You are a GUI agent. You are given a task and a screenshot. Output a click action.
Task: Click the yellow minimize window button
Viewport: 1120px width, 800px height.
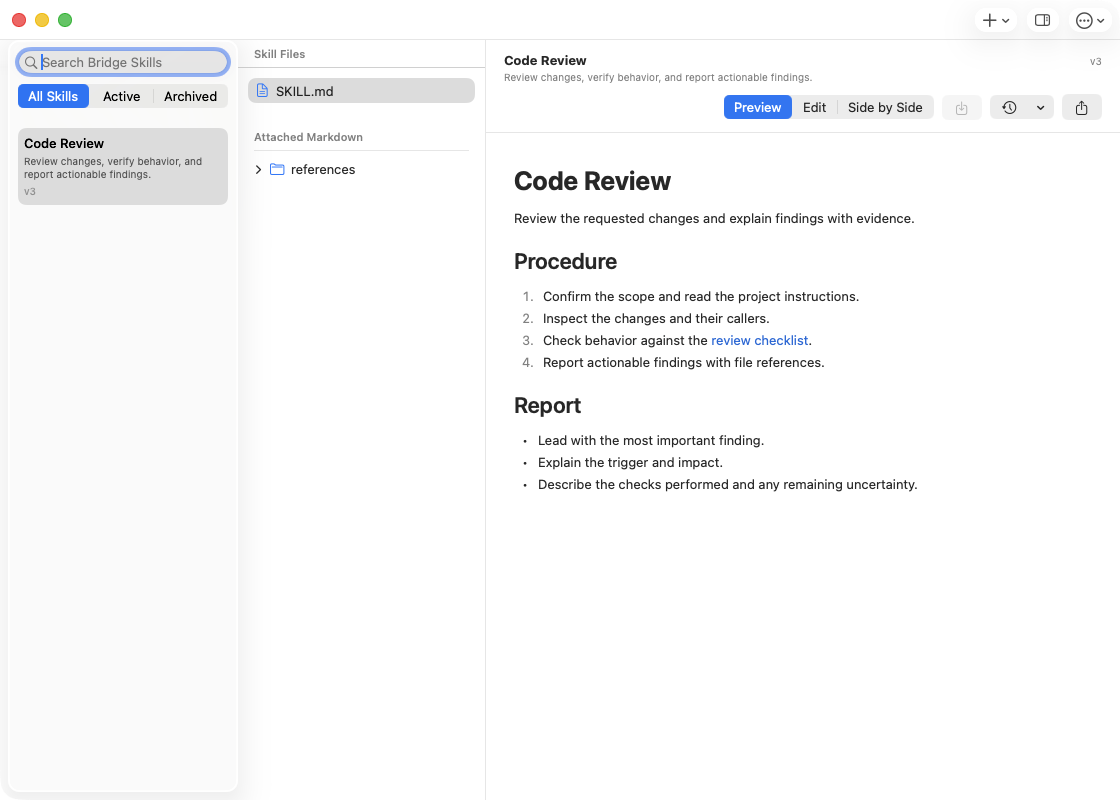coord(42,20)
